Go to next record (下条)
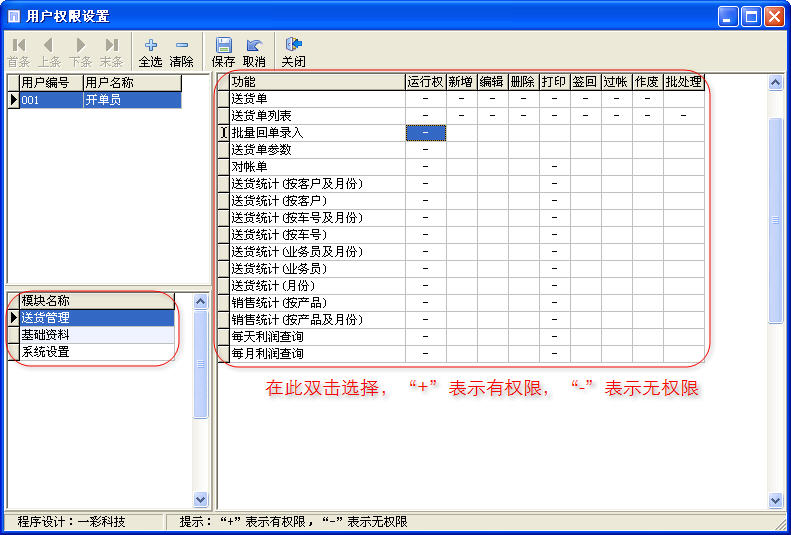 [x=80, y=52]
